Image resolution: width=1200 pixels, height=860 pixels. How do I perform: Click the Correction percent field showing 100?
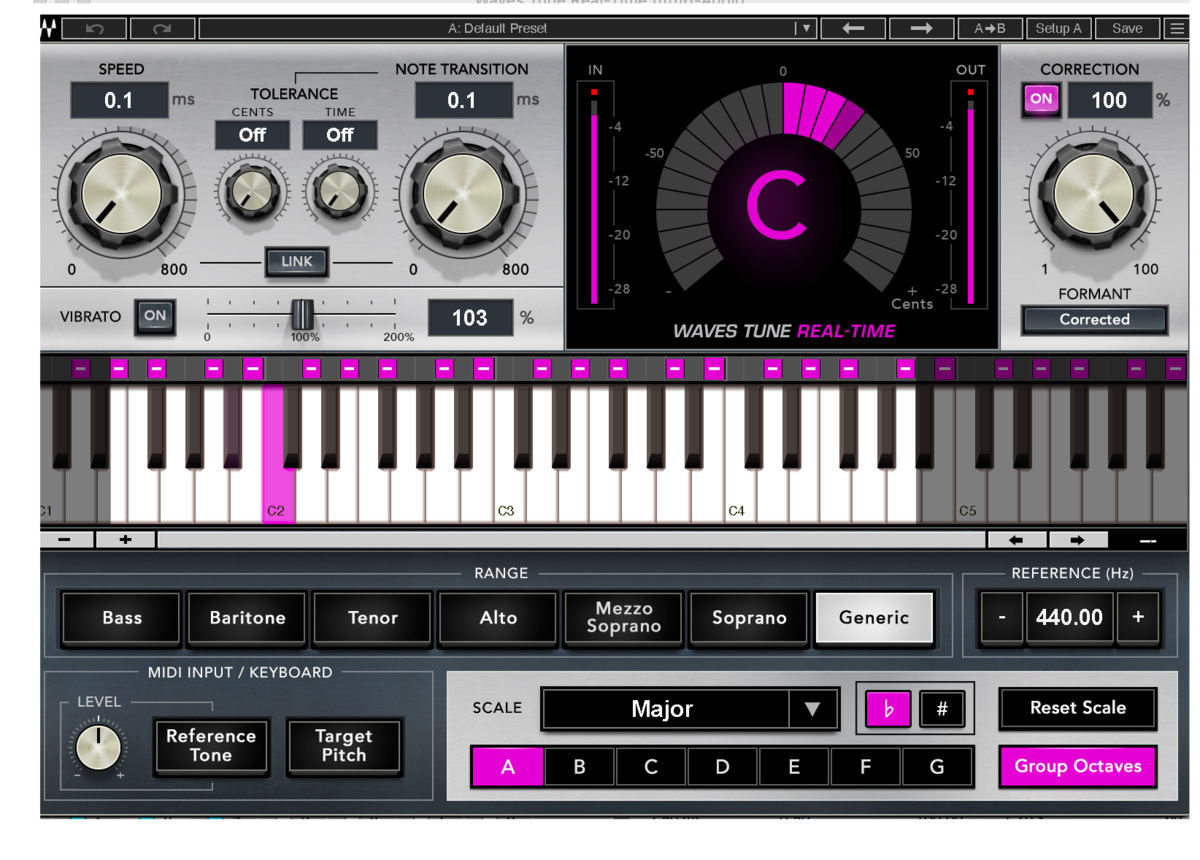[1109, 100]
